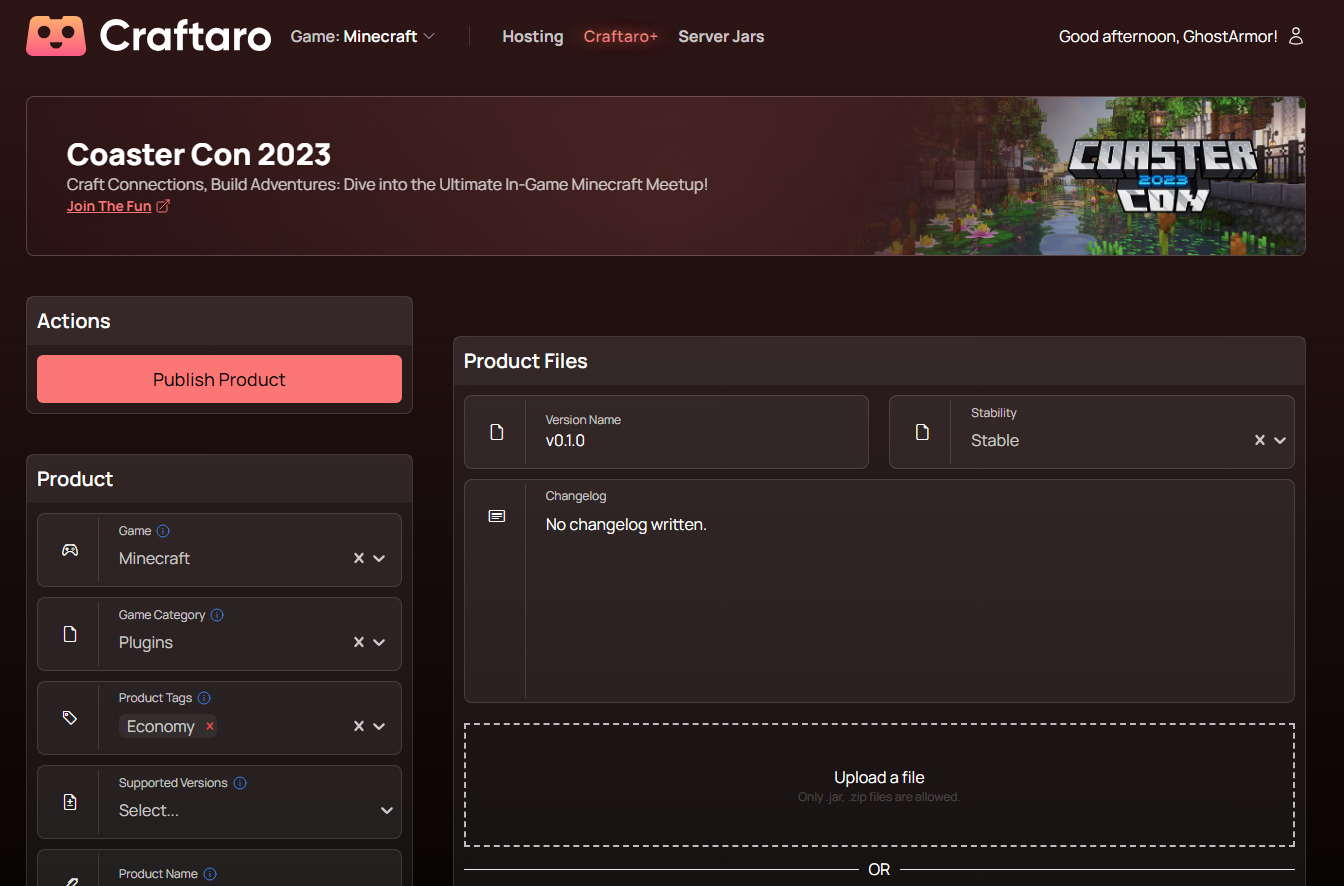
Task: Click the Coaster Con 2023 heading
Action: [x=199, y=154]
